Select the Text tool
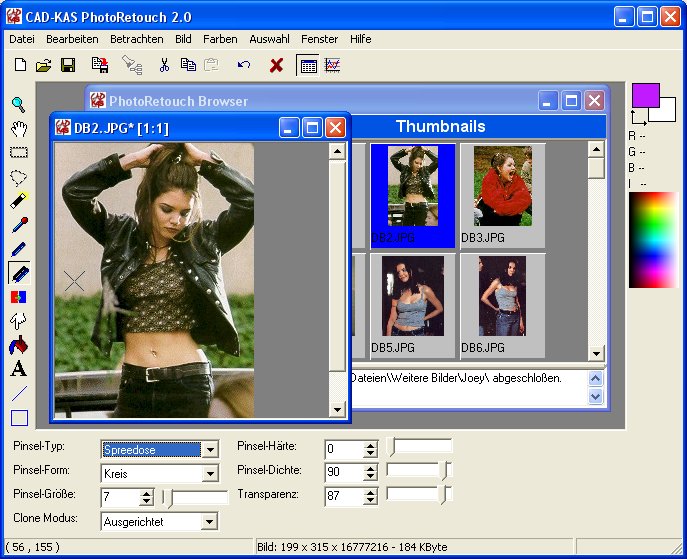687x559 pixels. point(18,369)
